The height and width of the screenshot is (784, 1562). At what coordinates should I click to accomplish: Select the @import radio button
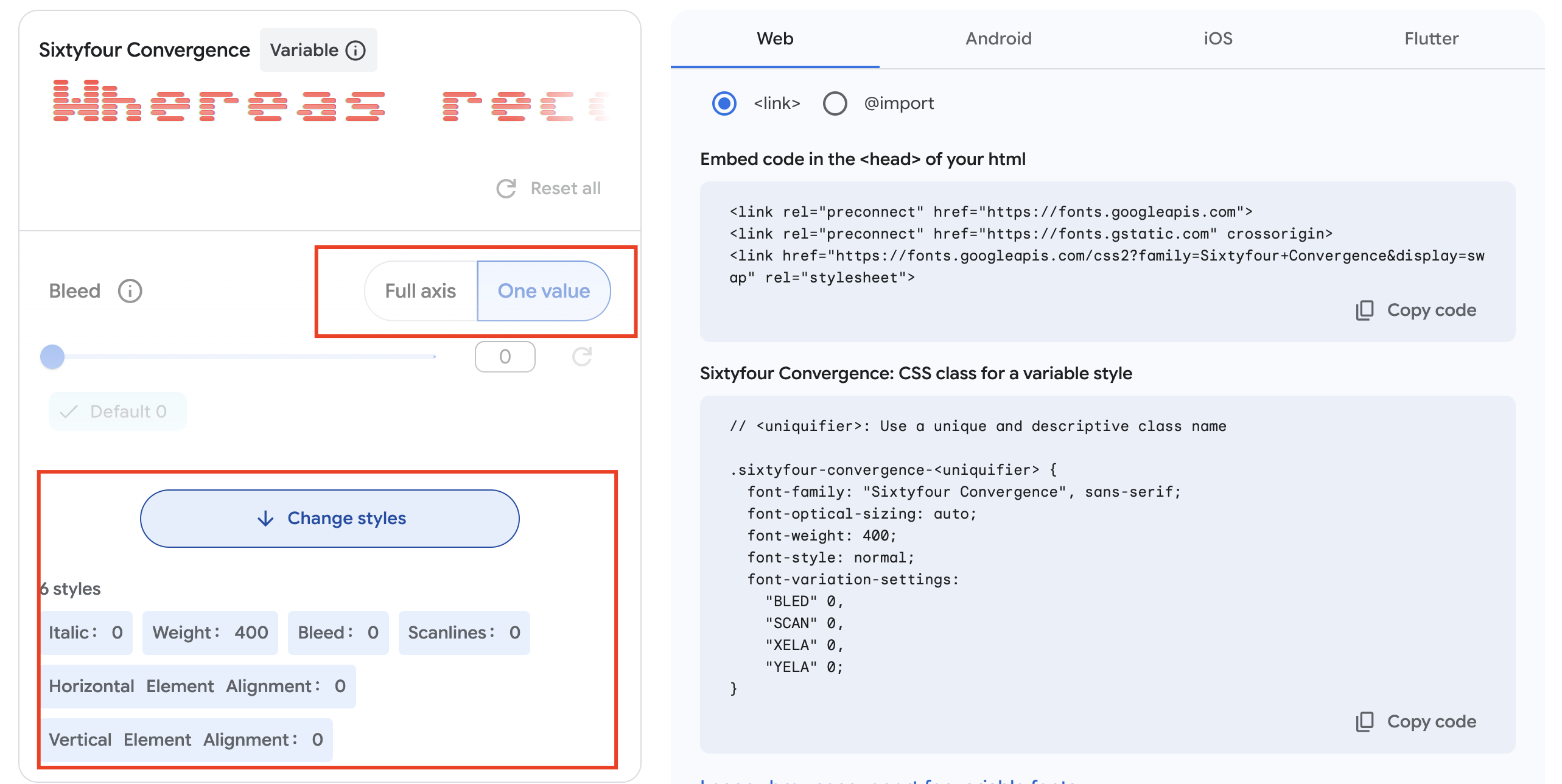pyautogui.click(x=835, y=103)
